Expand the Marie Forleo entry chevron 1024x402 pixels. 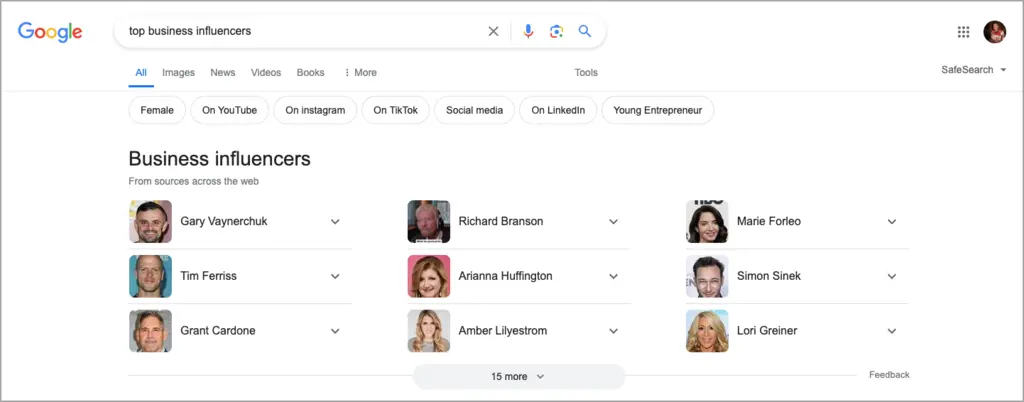tap(891, 222)
